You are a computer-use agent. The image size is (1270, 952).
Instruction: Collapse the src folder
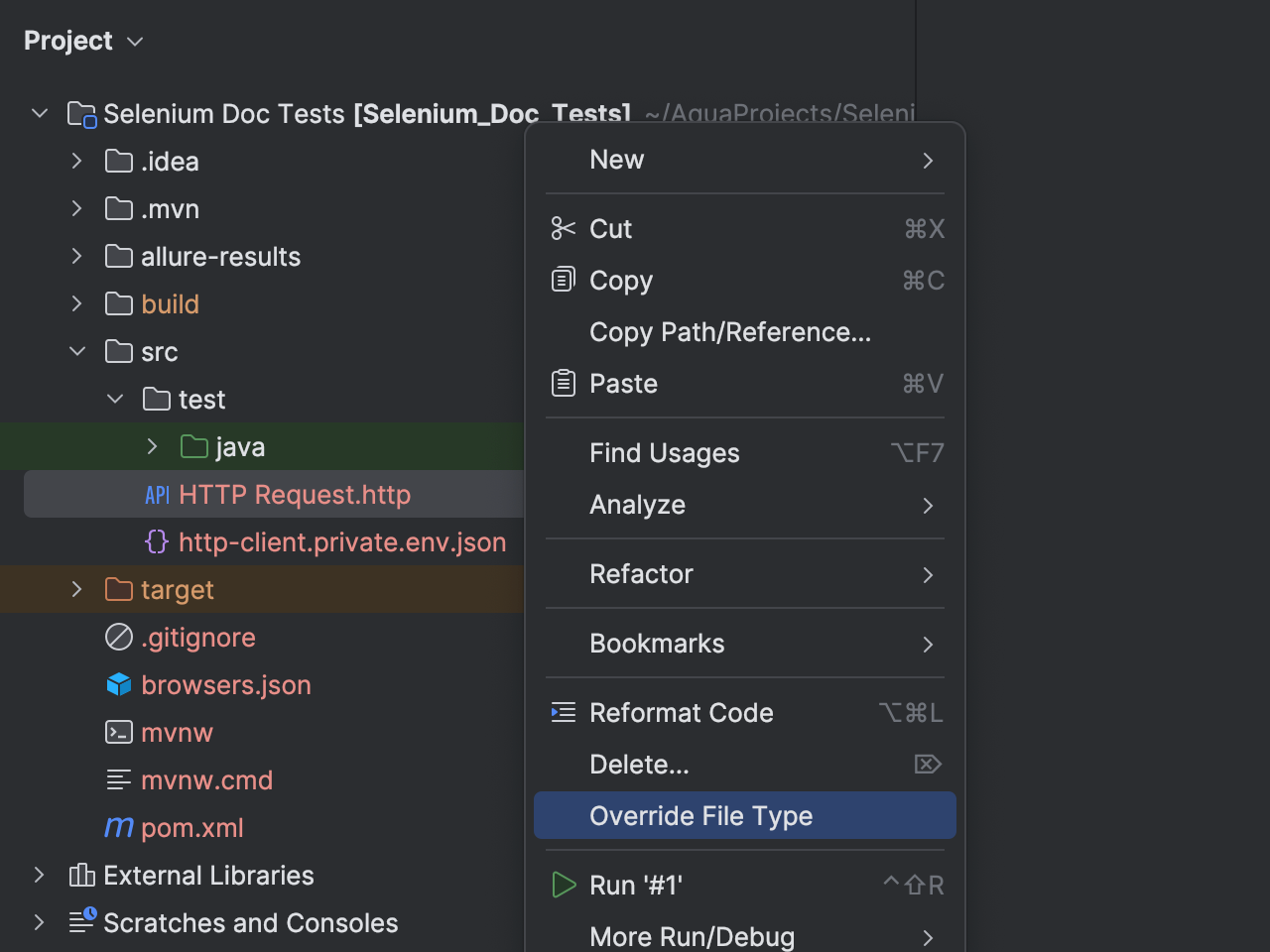[76, 351]
